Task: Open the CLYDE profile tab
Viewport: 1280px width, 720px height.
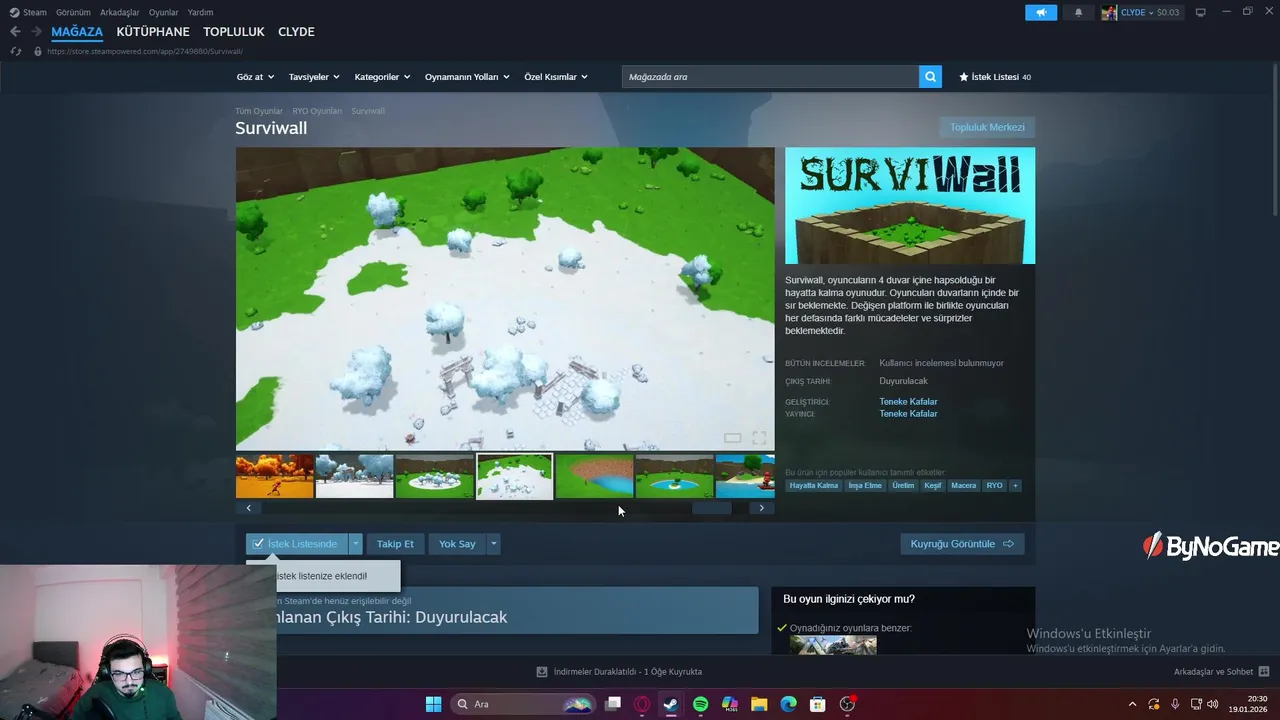Action: 296,32
